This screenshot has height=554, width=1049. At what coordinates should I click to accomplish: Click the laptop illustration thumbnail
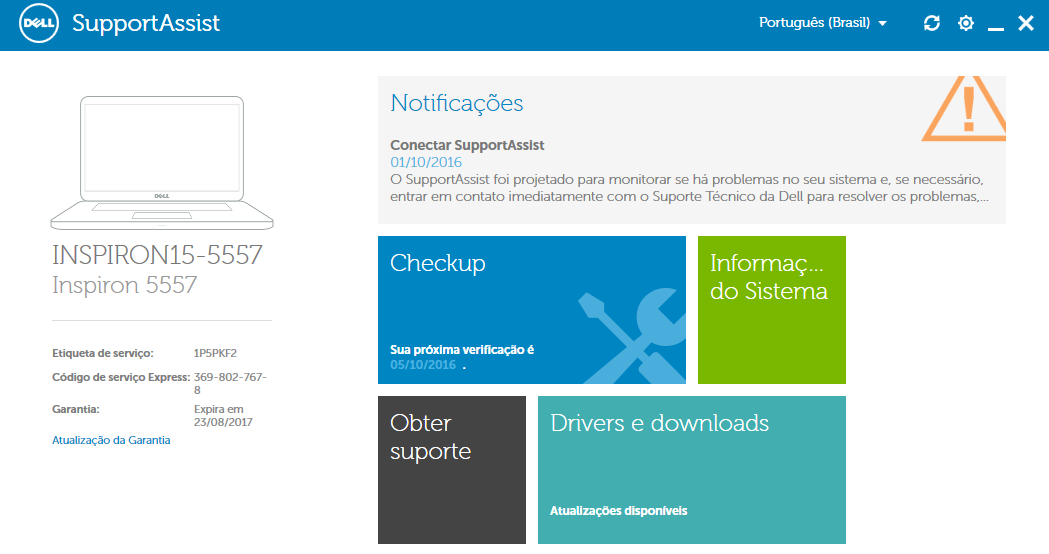coord(162,163)
